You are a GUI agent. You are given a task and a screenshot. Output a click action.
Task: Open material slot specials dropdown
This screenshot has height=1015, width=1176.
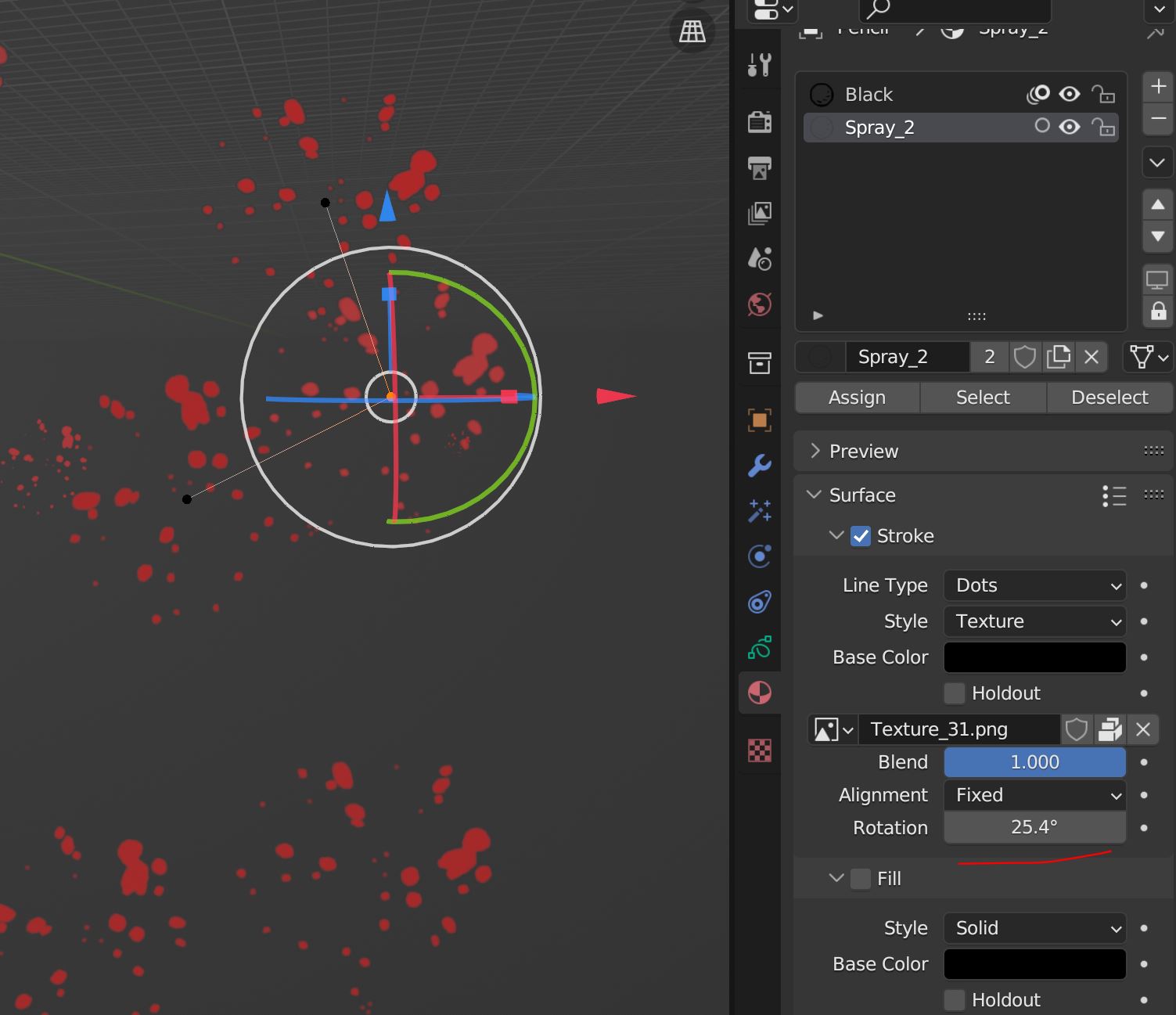click(1158, 163)
